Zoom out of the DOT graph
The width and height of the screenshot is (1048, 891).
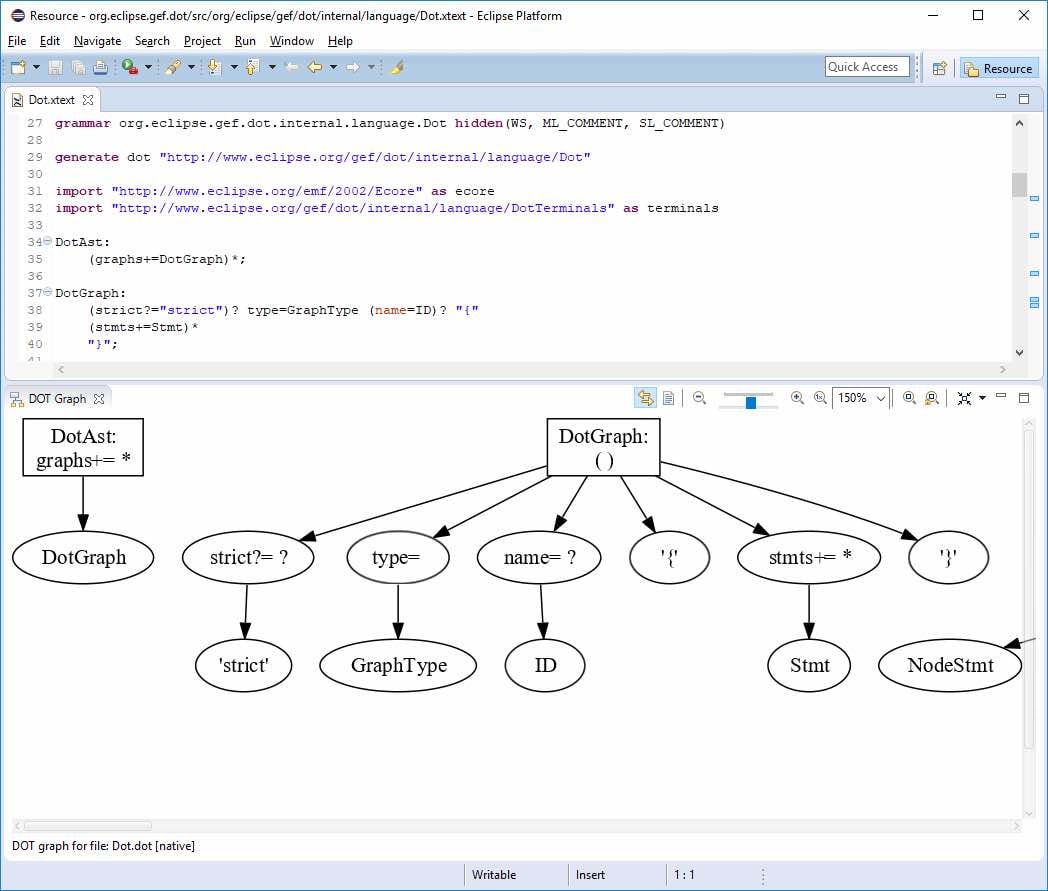click(698, 398)
